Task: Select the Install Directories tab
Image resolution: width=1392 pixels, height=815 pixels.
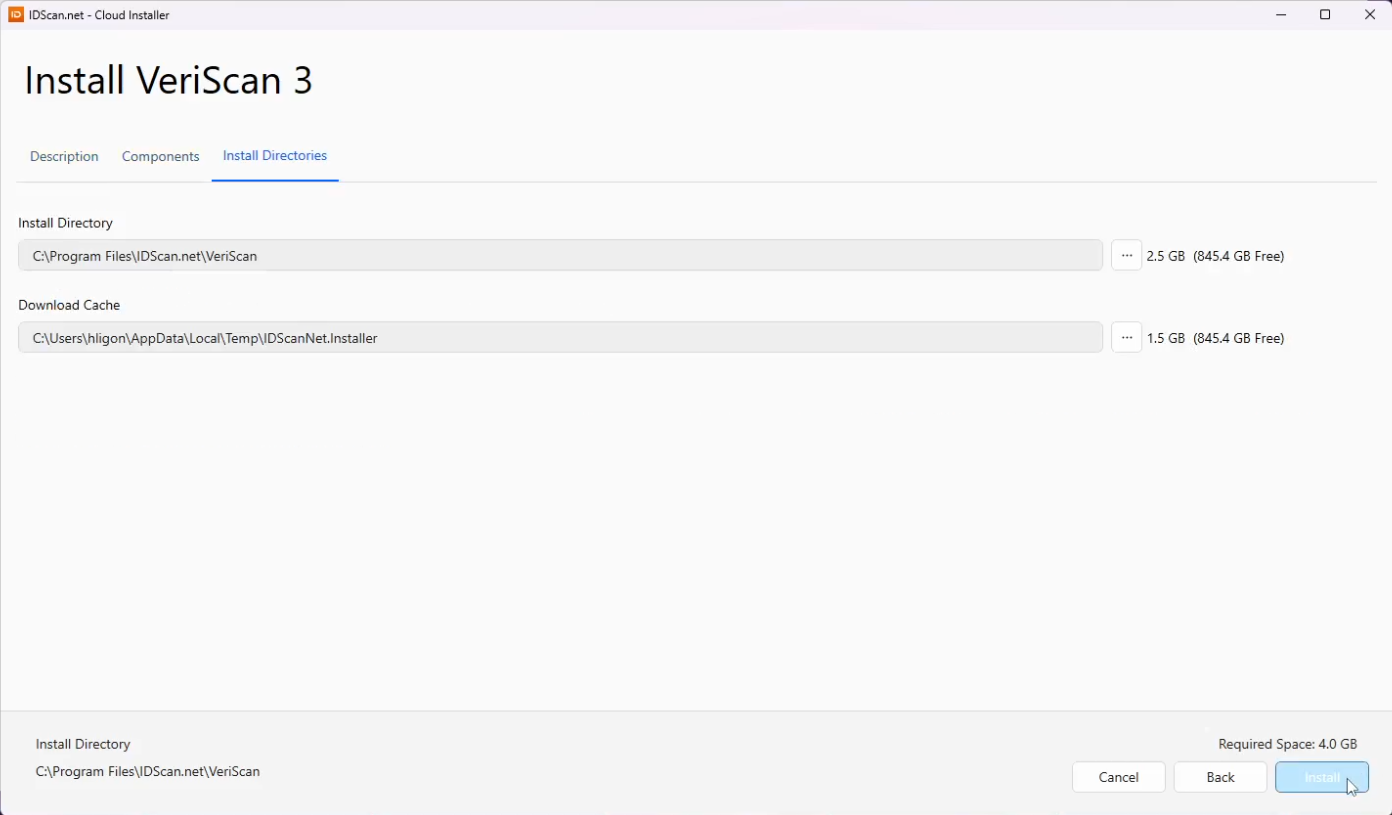Action: point(275,156)
